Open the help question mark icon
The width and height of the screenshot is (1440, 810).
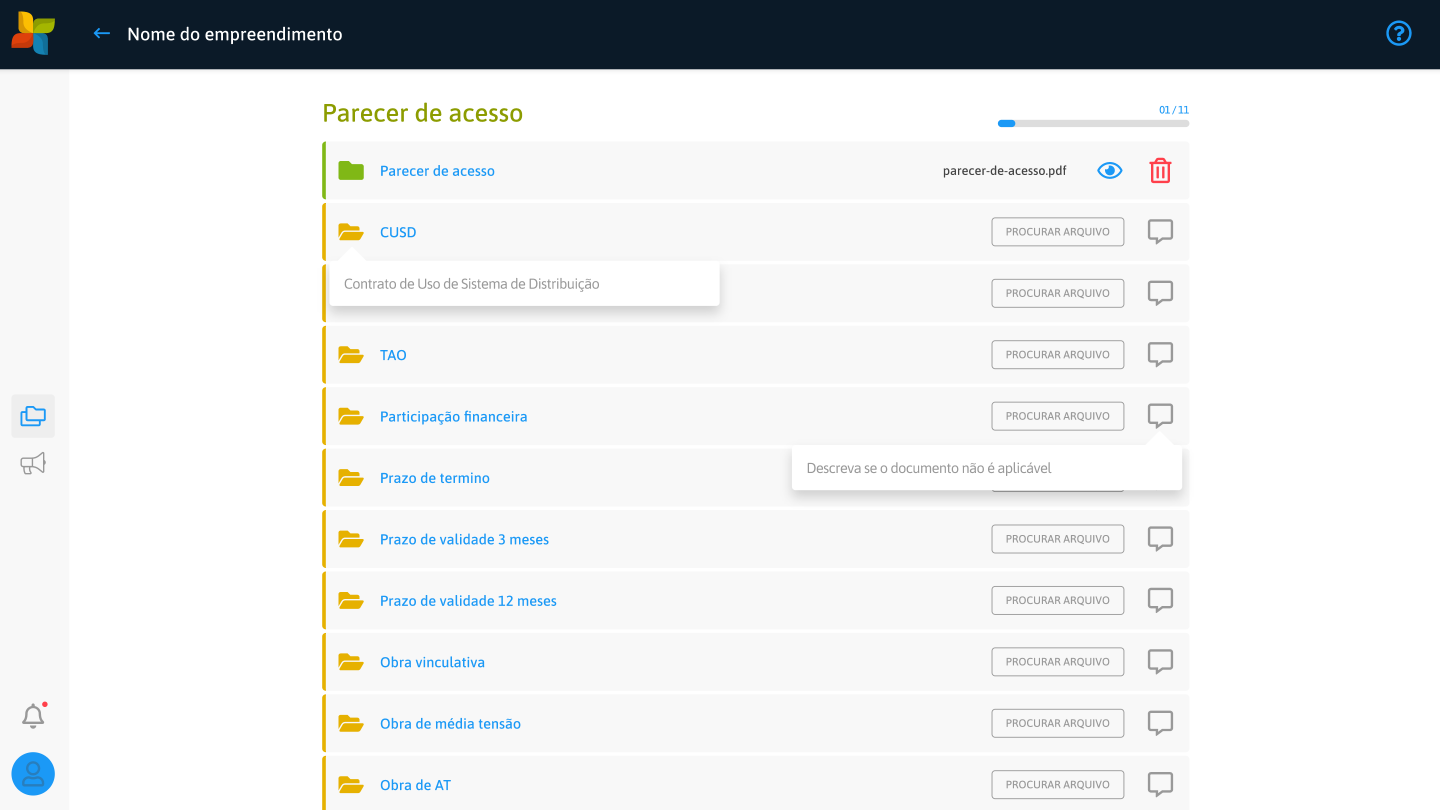click(x=1398, y=34)
